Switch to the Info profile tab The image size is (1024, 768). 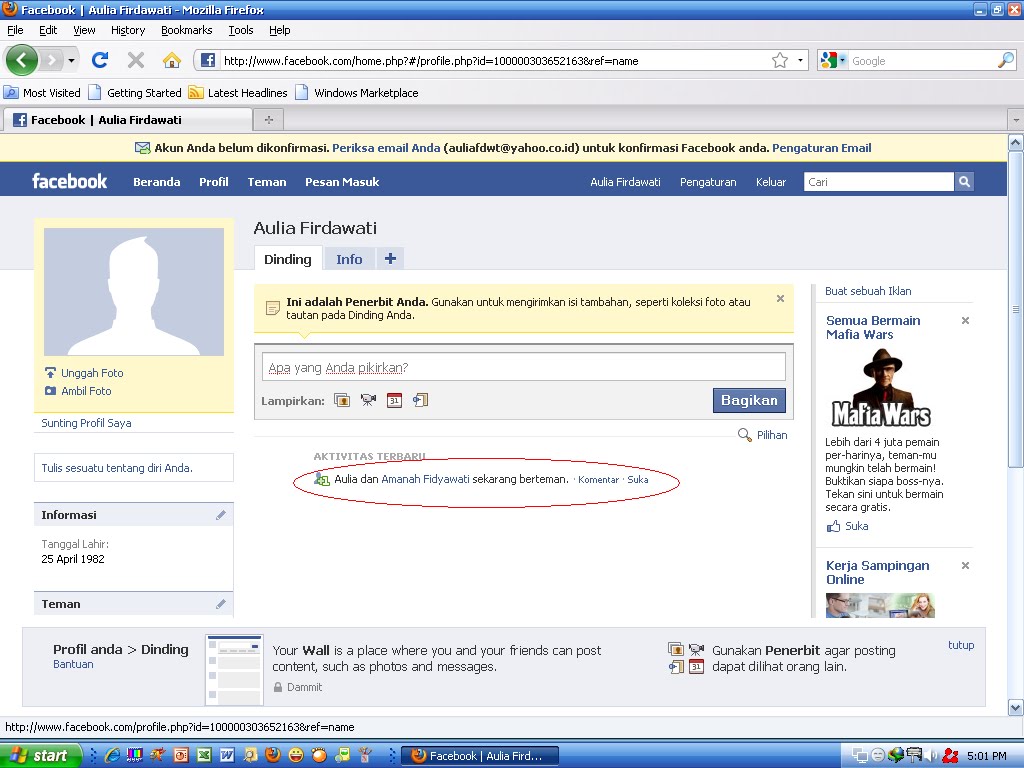click(x=349, y=259)
